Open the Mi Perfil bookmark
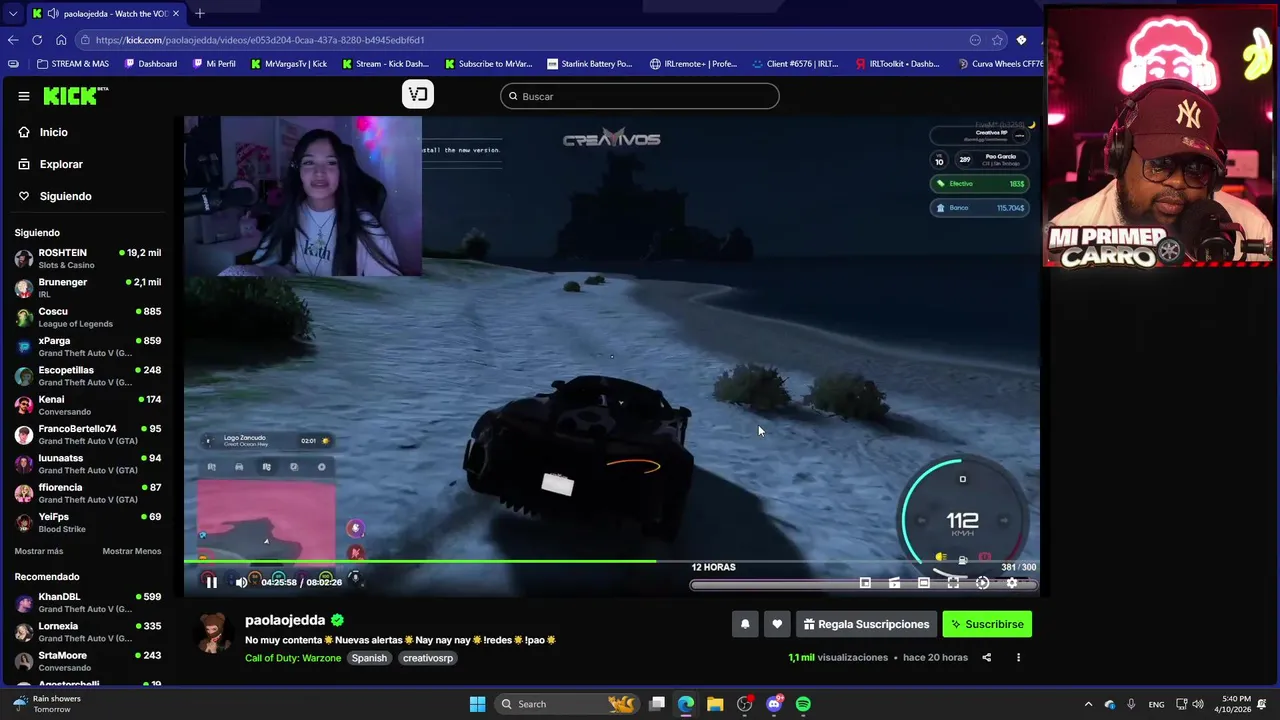The height and width of the screenshot is (720, 1280). click(214, 64)
